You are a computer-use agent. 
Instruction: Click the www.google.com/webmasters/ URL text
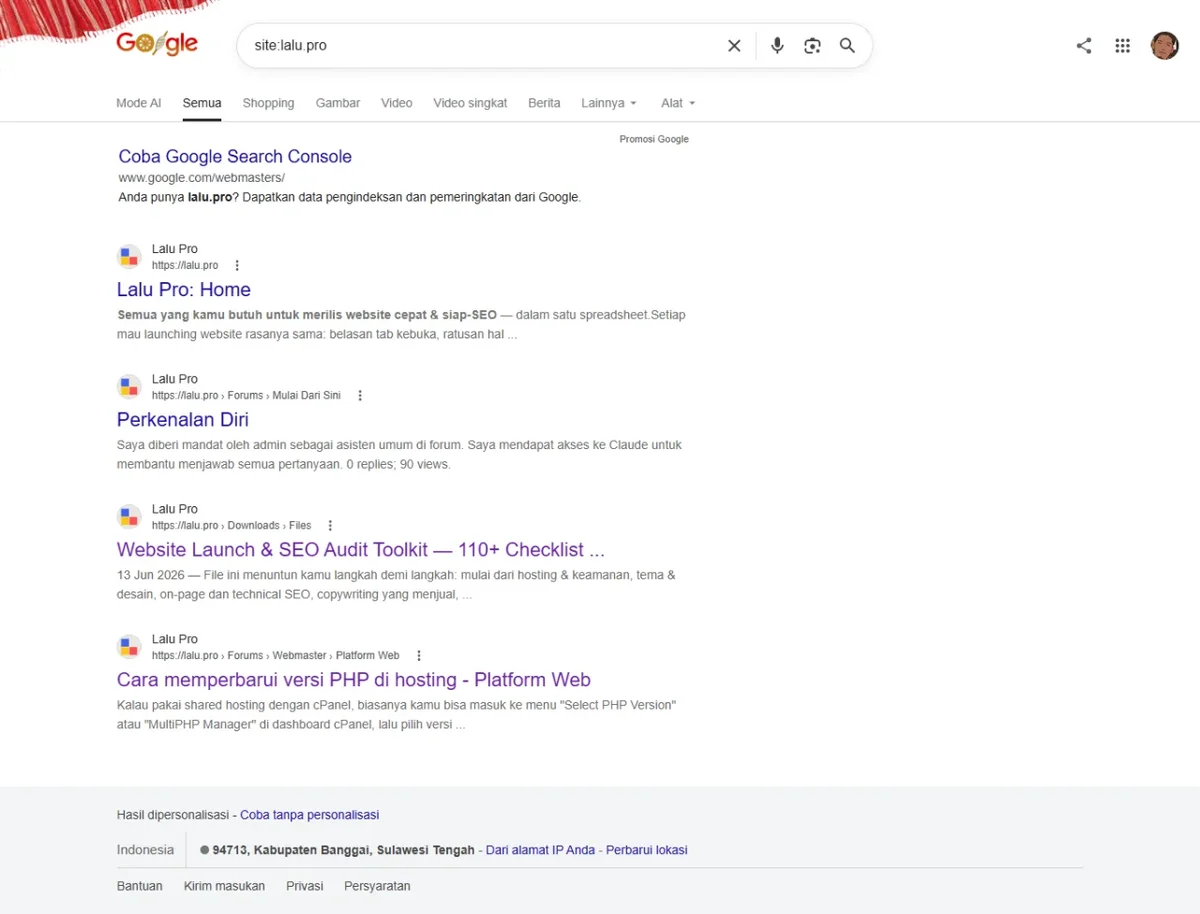click(202, 178)
